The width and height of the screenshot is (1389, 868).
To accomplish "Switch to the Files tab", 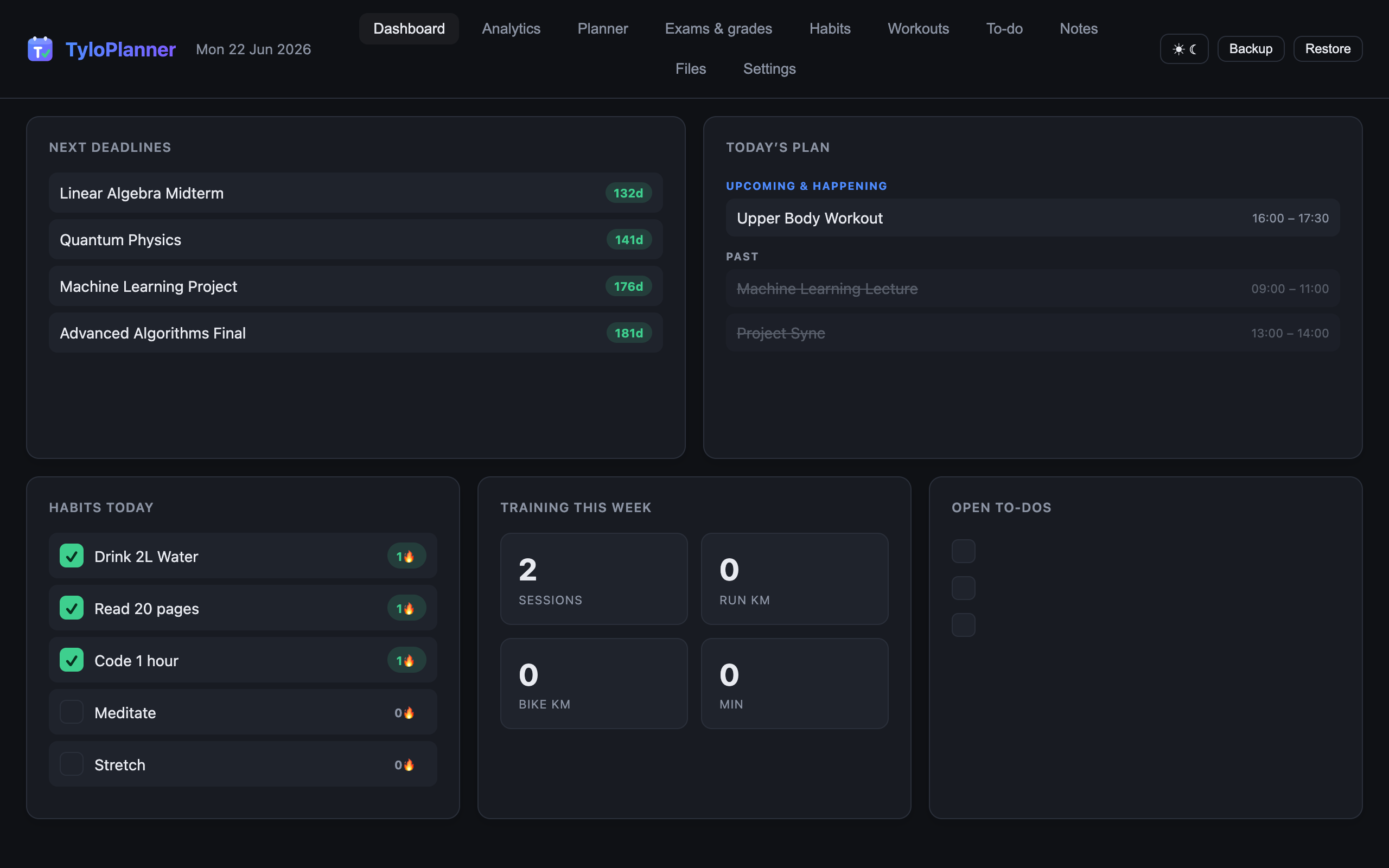I will pos(691,69).
